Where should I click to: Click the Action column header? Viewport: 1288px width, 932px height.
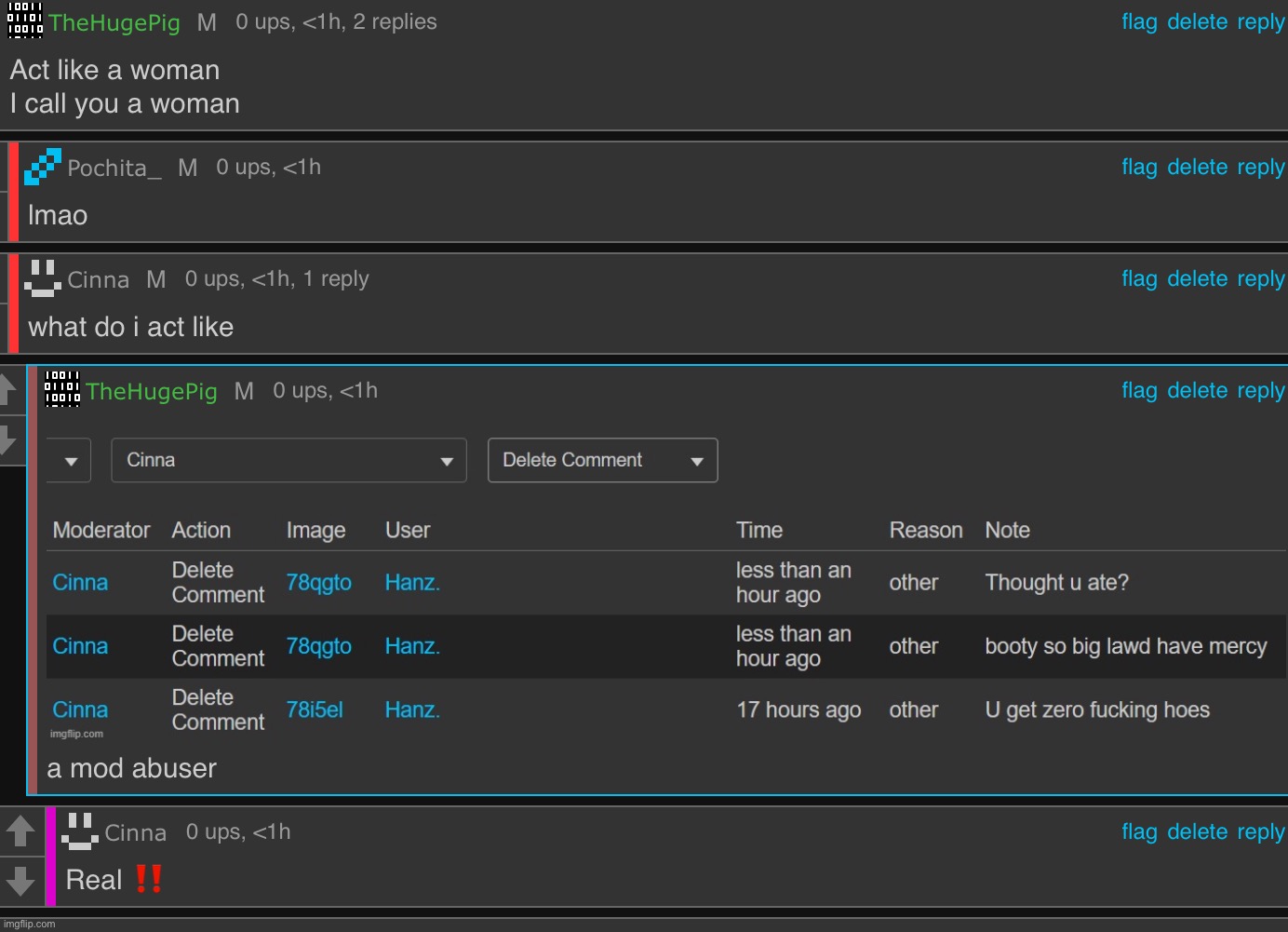click(x=201, y=530)
